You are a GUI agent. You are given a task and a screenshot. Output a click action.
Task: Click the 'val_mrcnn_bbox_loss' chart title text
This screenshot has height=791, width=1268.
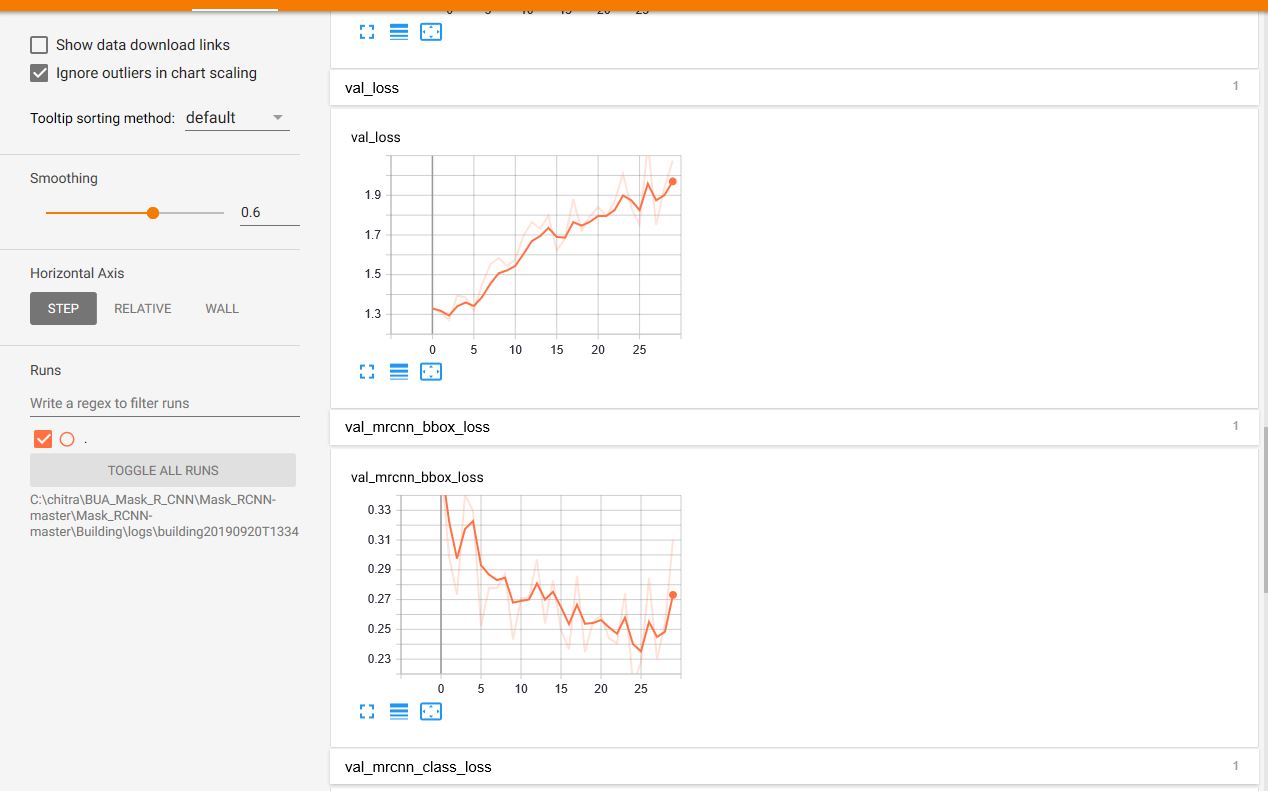[x=417, y=477]
